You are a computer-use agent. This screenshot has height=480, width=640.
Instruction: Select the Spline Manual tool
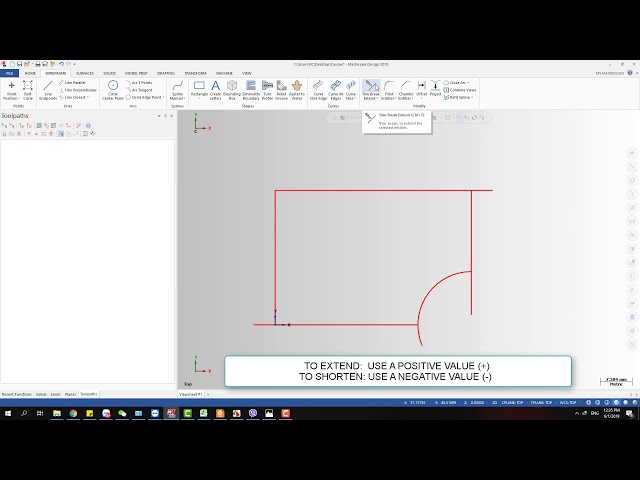click(x=177, y=90)
